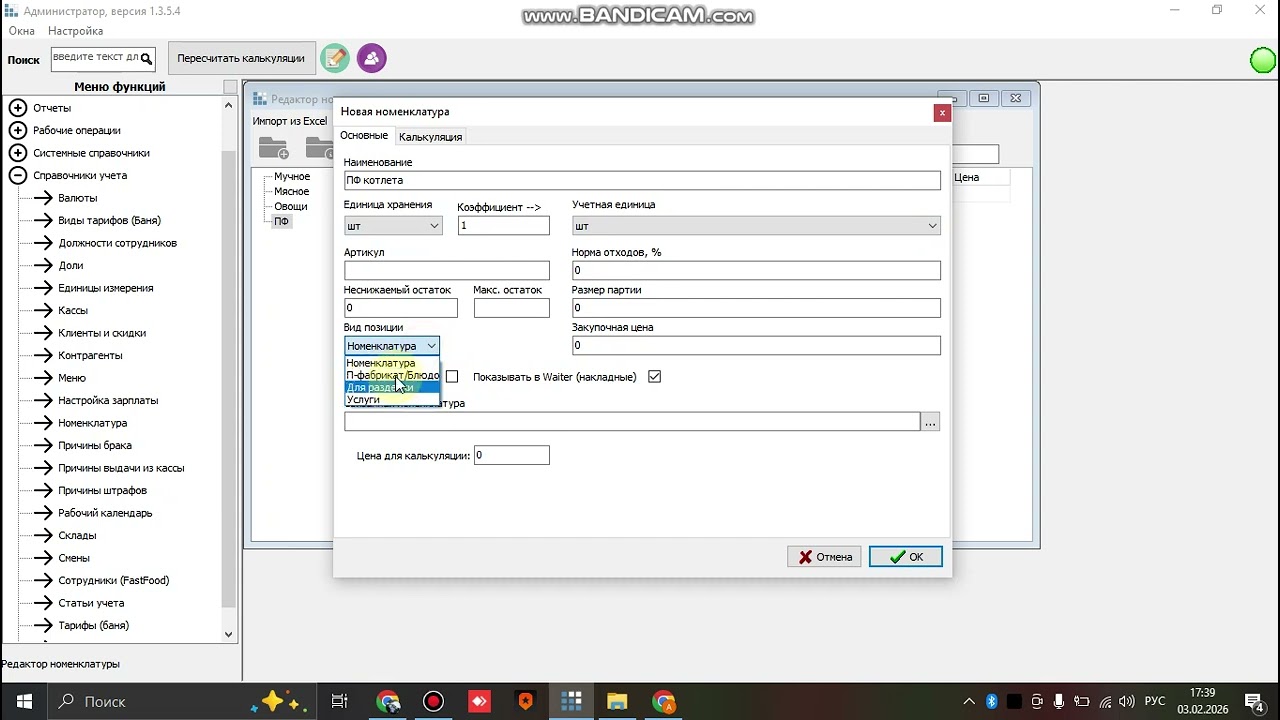Click the green status circle indicator
Image resolution: width=1280 pixels, height=720 pixels.
click(1263, 60)
